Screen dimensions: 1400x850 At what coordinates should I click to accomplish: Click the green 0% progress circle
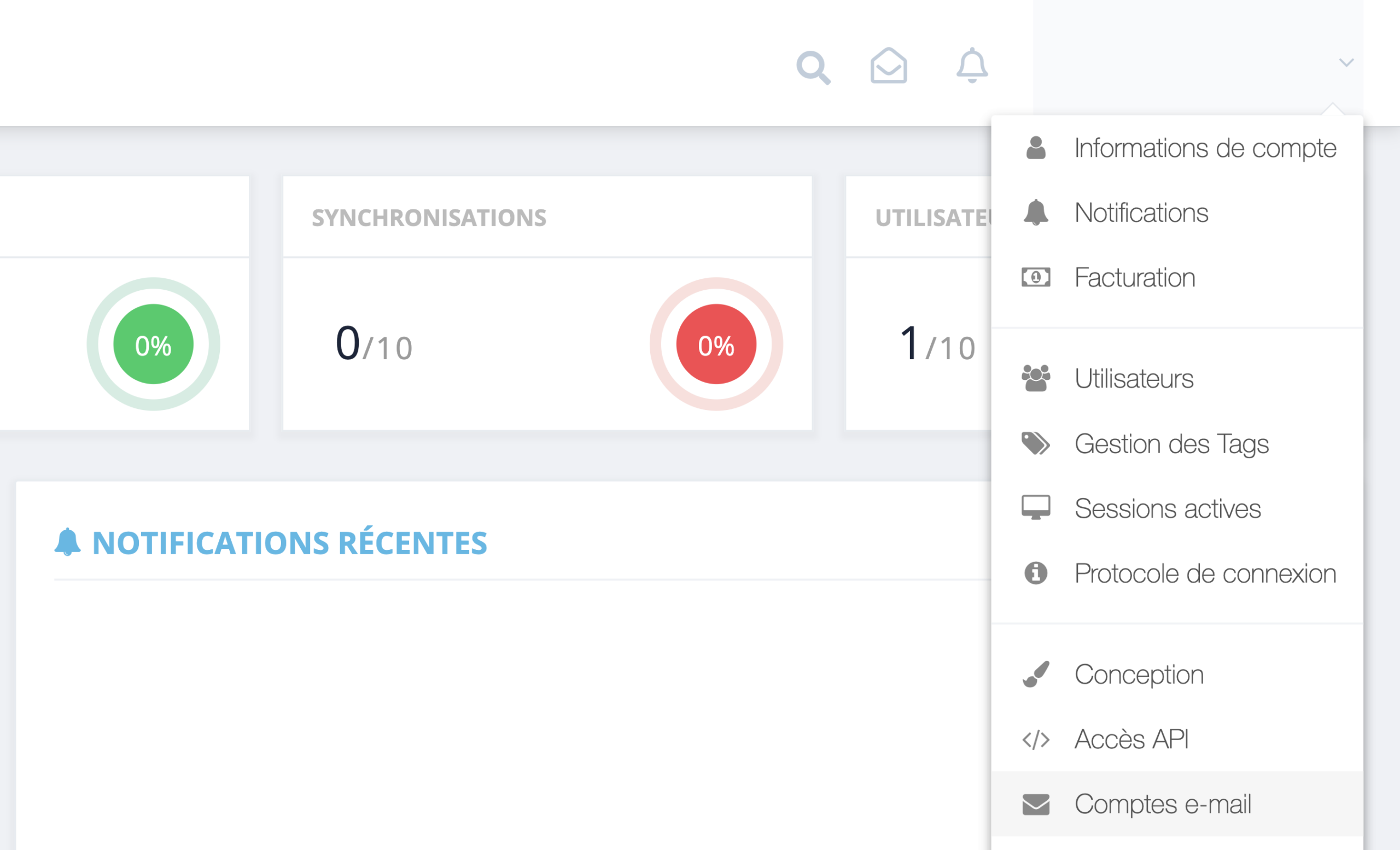154,344
